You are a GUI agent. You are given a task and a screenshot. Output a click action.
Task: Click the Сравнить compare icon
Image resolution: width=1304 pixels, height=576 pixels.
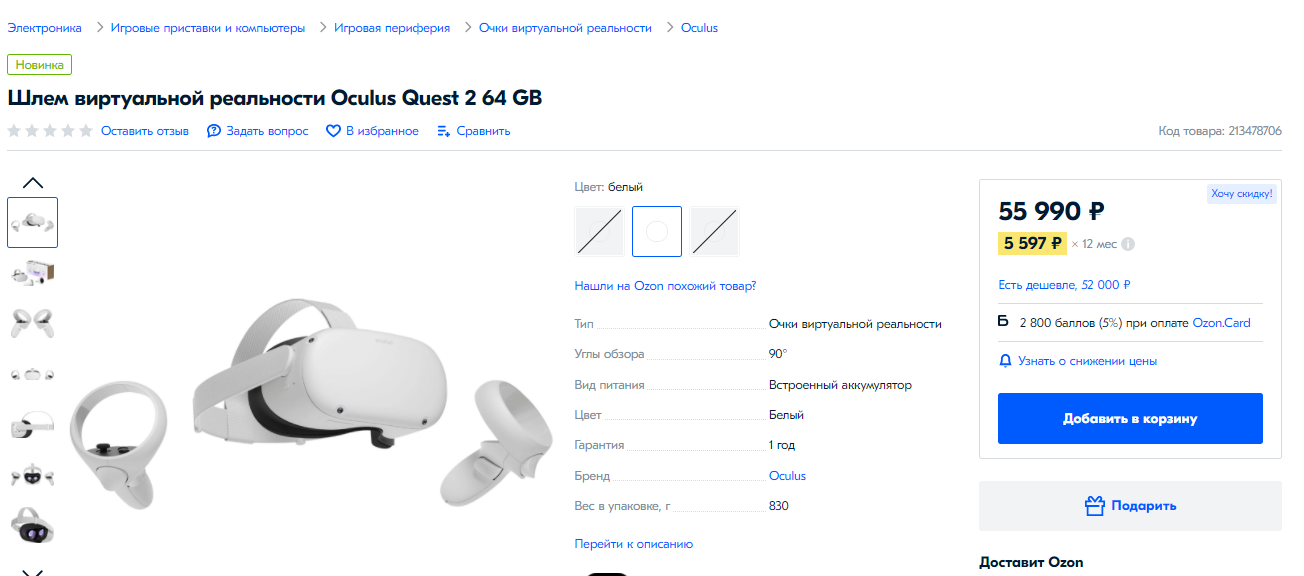coord(444,131)
